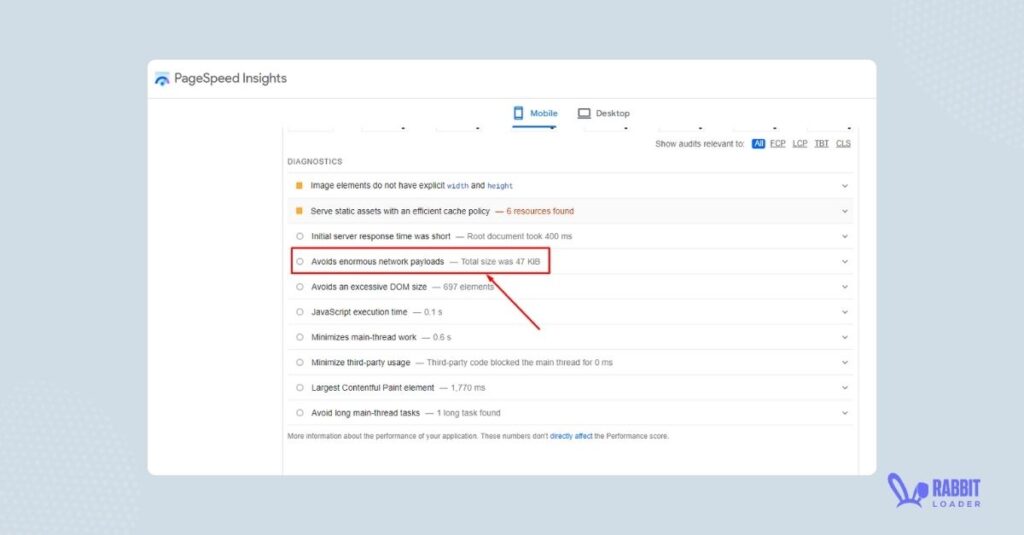Click the PageSpeed Insights title text

pyautogui.click(x=231, y=78)
